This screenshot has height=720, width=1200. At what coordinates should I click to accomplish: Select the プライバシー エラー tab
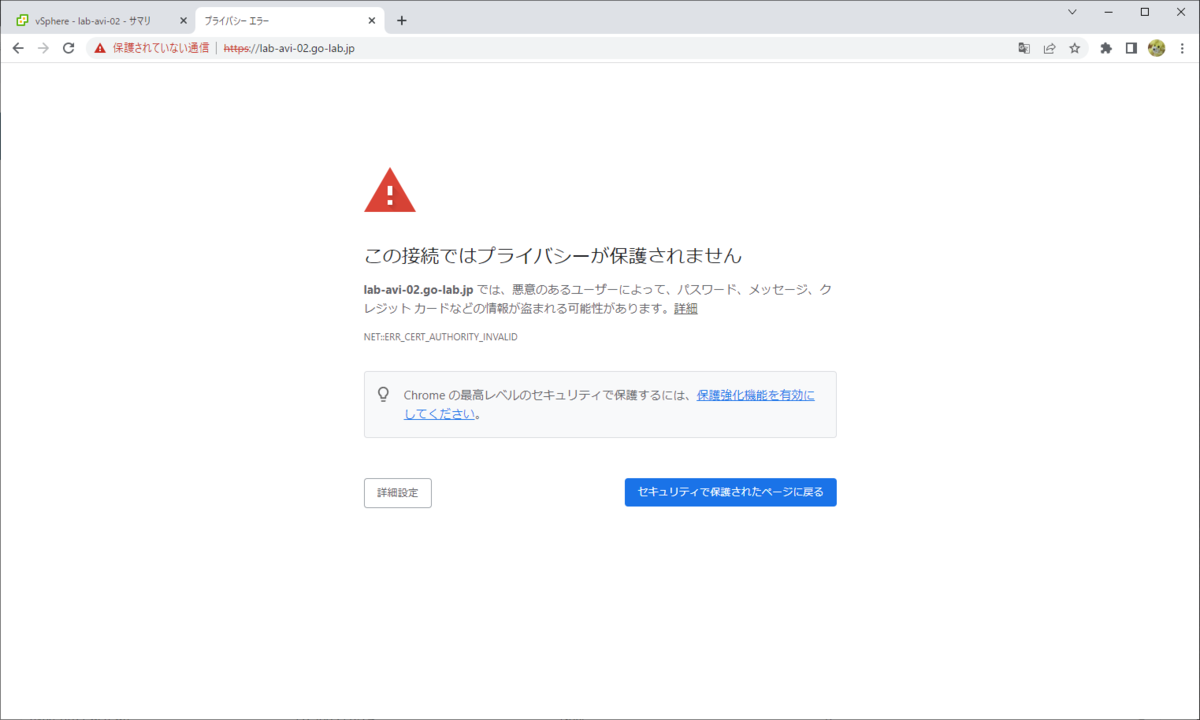[x=288, y=20]
